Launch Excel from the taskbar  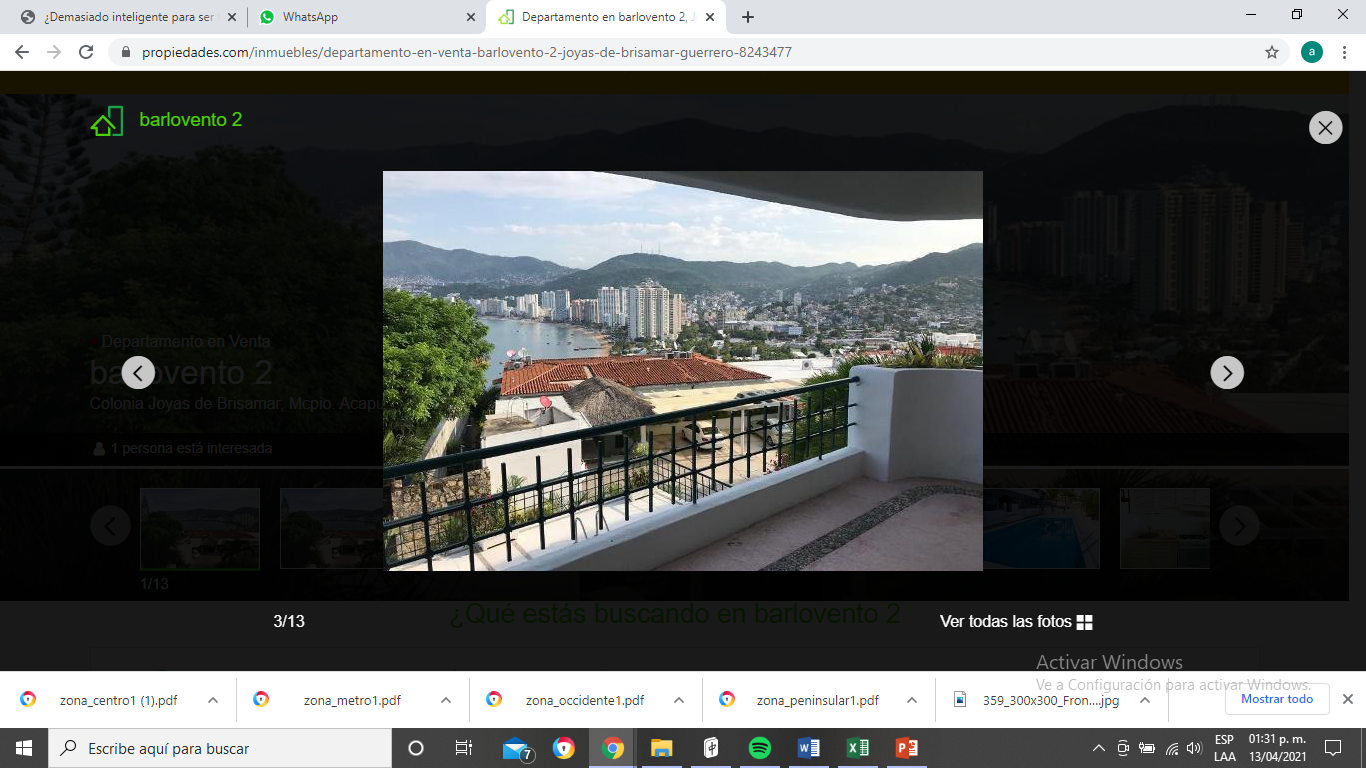(x=858, y=748)
